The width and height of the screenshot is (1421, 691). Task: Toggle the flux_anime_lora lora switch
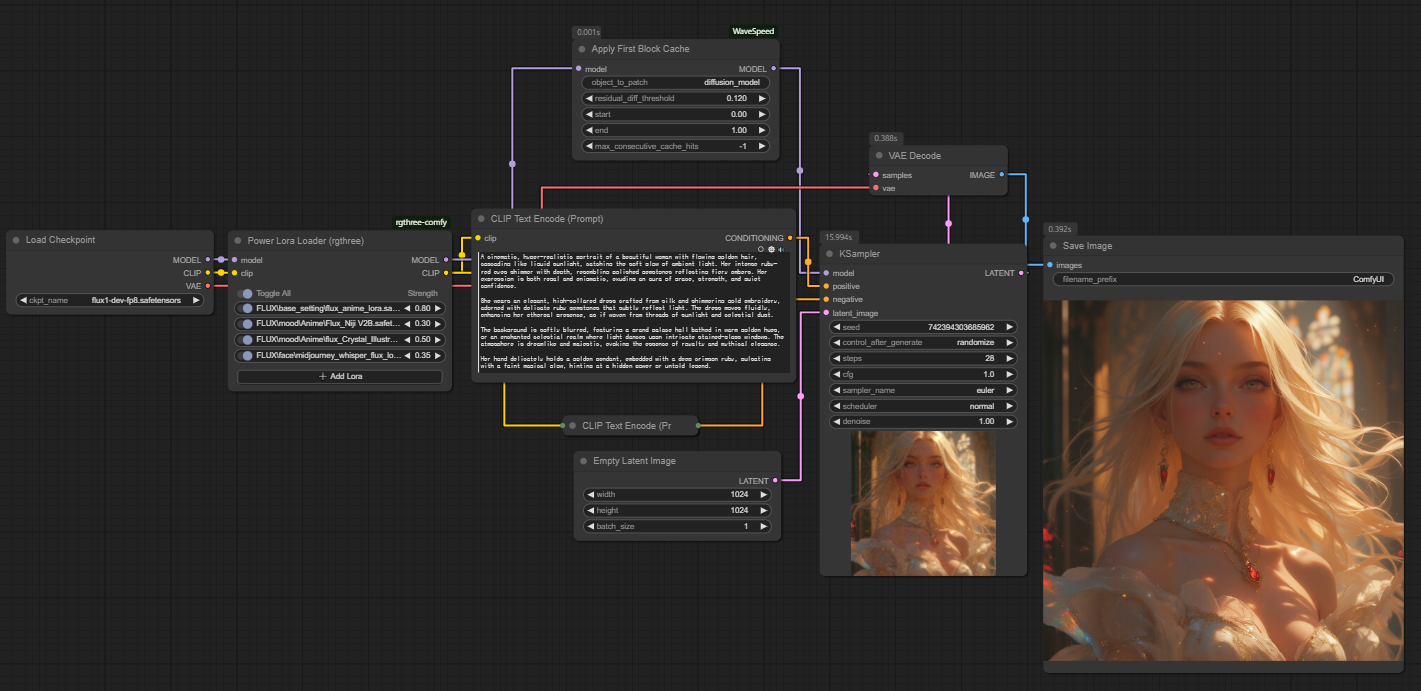[247, 309]
